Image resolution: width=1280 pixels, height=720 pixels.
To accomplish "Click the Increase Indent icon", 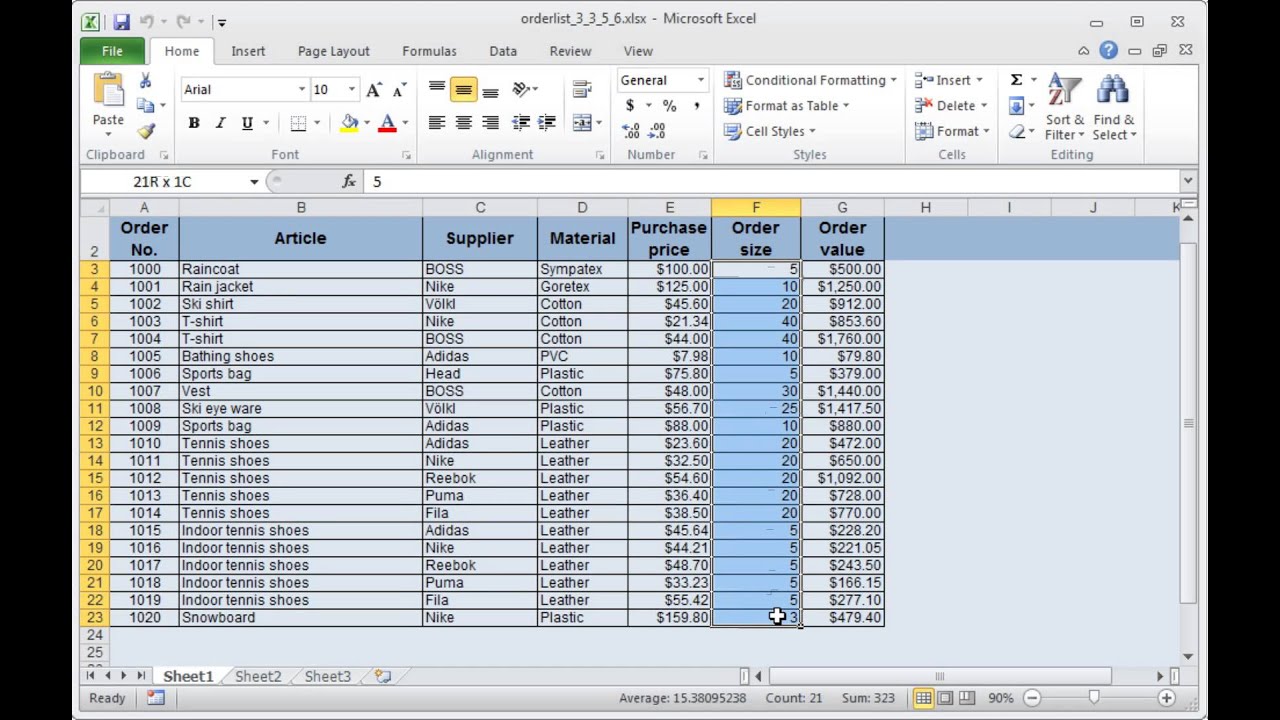I will pyautogui.click(x=546, y=123).
